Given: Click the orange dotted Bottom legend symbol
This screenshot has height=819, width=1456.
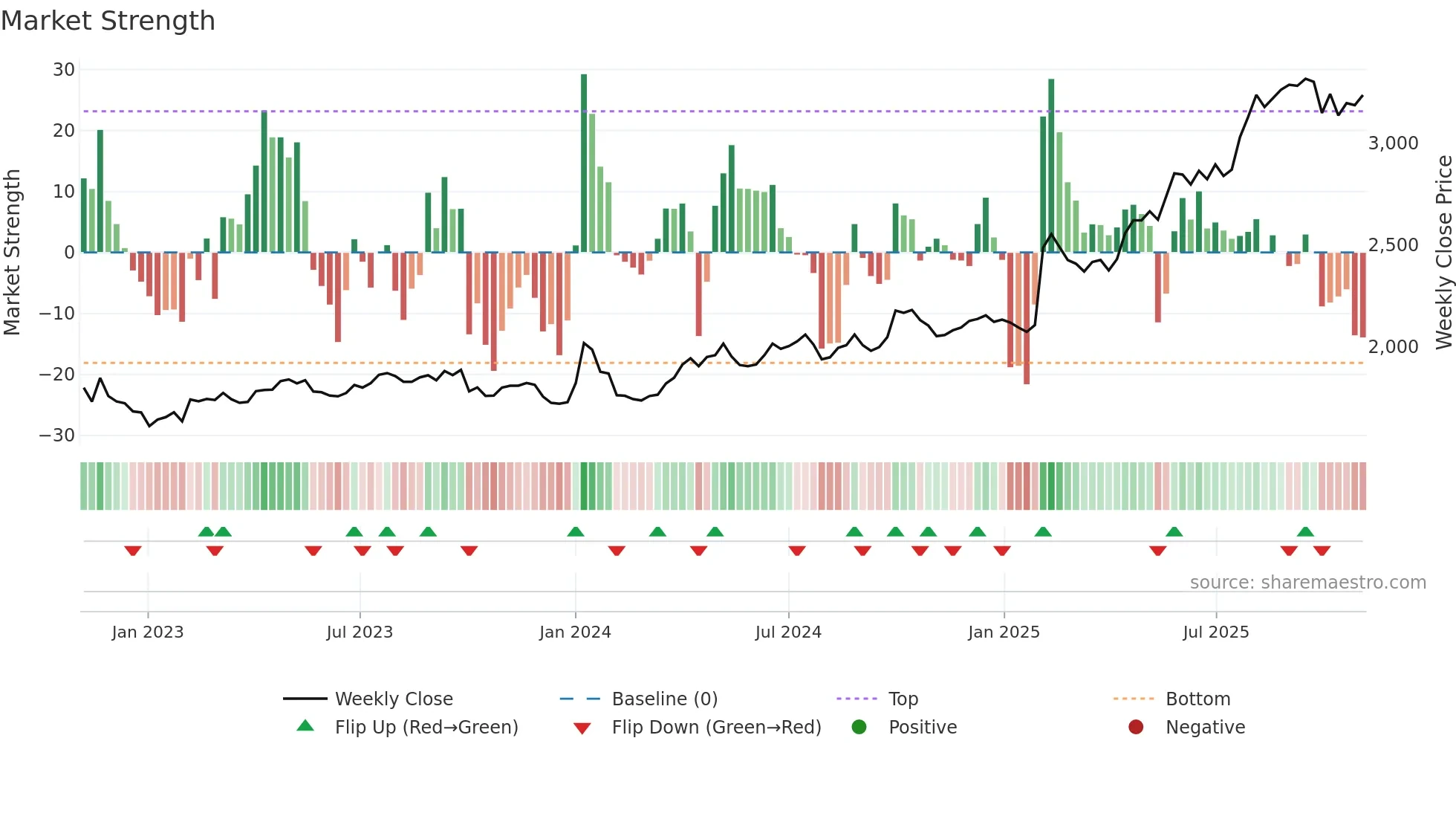Looking at the screenshot, I should pyautogui.click(x=1134, y=699).
